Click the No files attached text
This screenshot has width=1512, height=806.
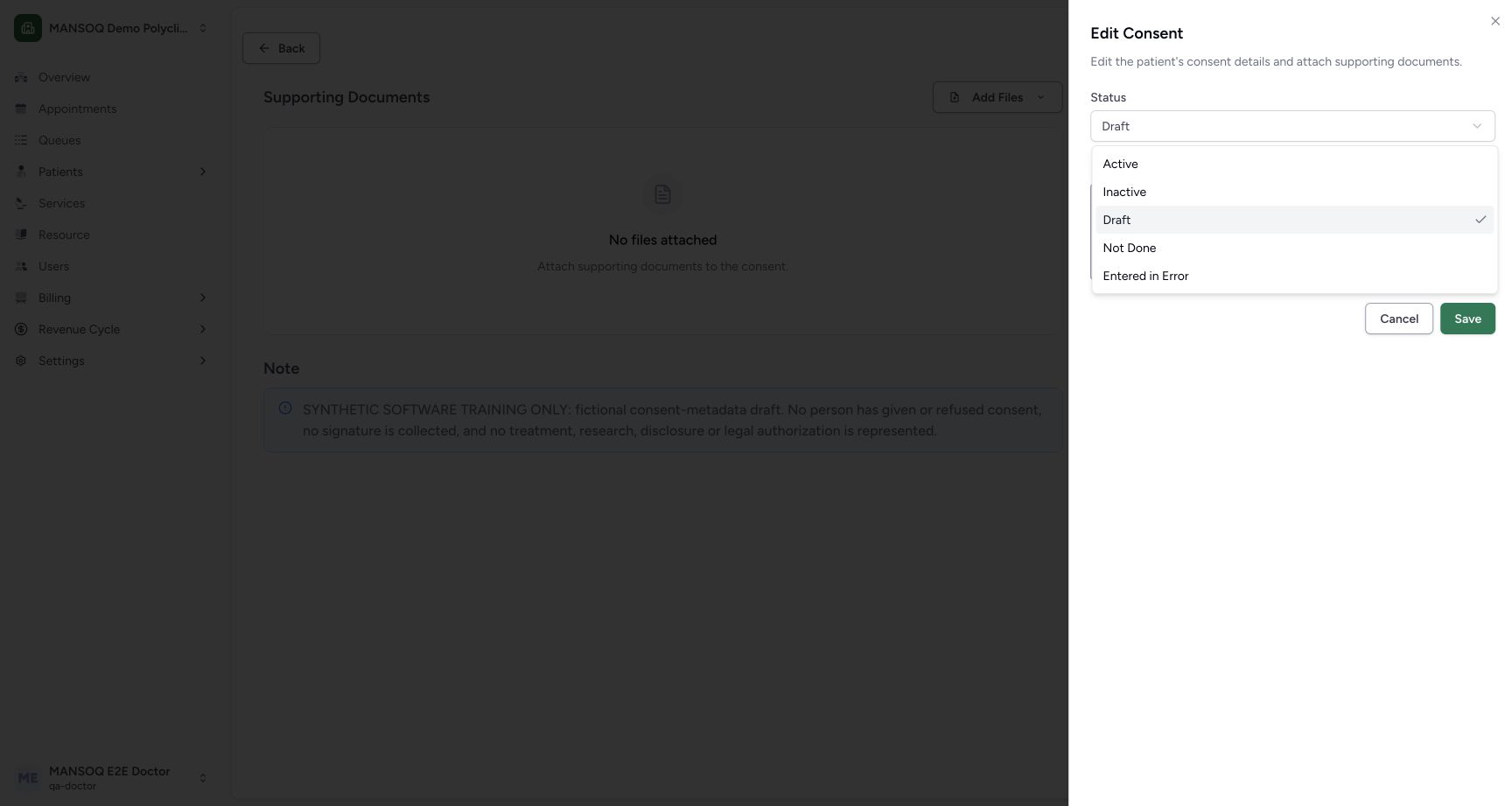662,240
